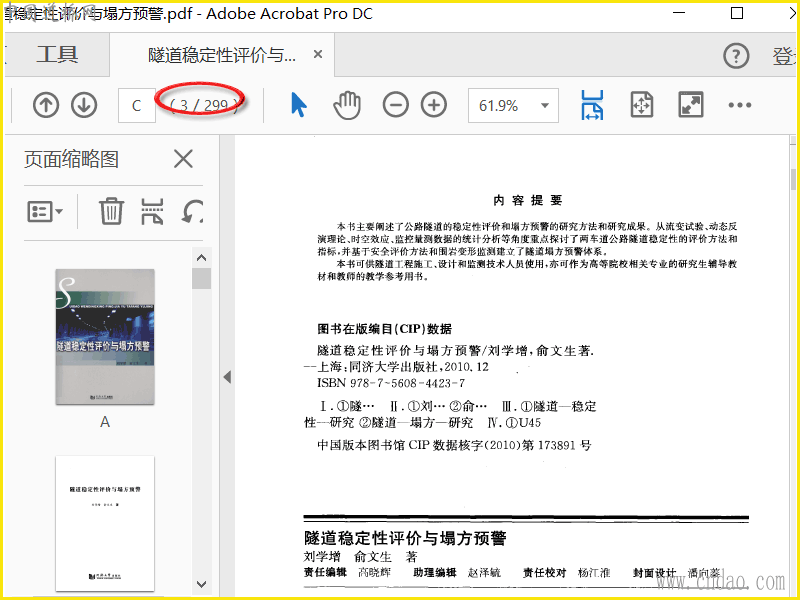This screenshot has height=600, width=800.
Task: Click the ISBN 978-7-5608-4423-7 line
Action: click(x=391, y=383)
